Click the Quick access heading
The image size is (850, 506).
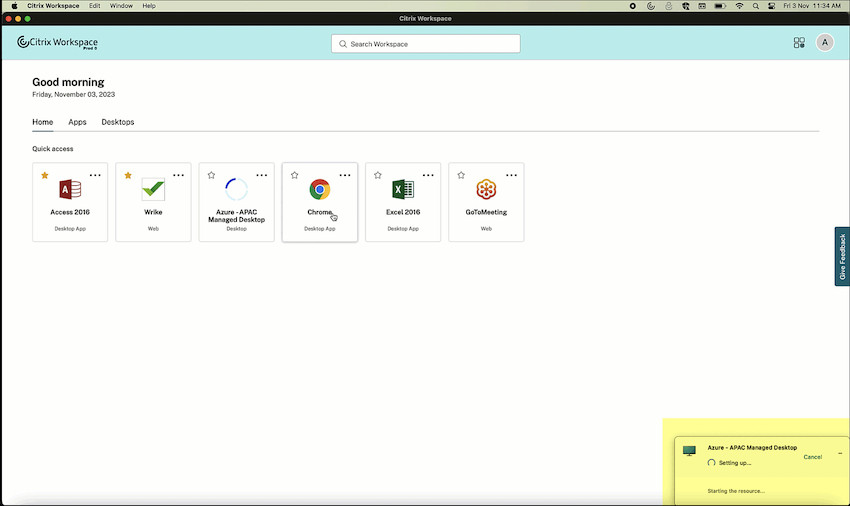click(x=53, y=149)
